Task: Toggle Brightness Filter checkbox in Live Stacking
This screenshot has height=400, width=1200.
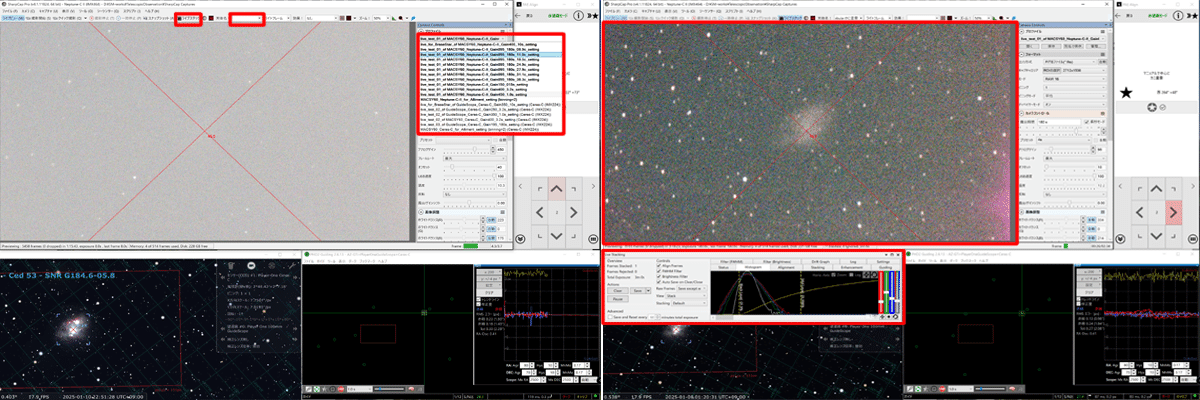Action: pyautogui.click(x=659, y=276)
